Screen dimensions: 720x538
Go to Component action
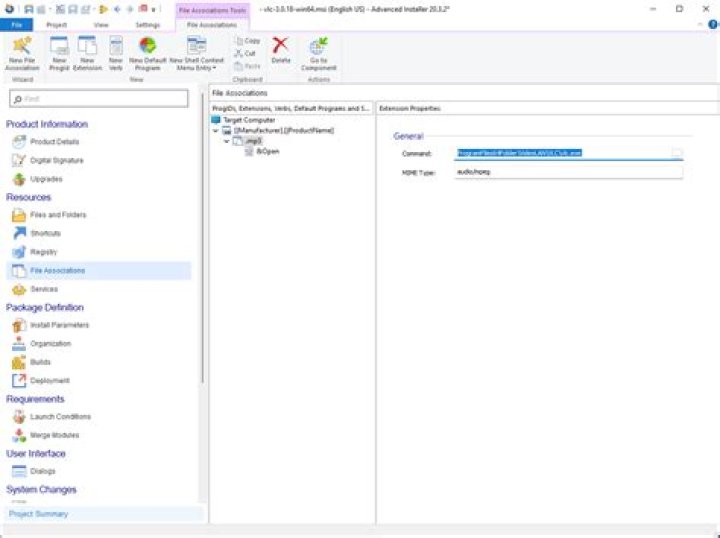[x=319, y=54]
